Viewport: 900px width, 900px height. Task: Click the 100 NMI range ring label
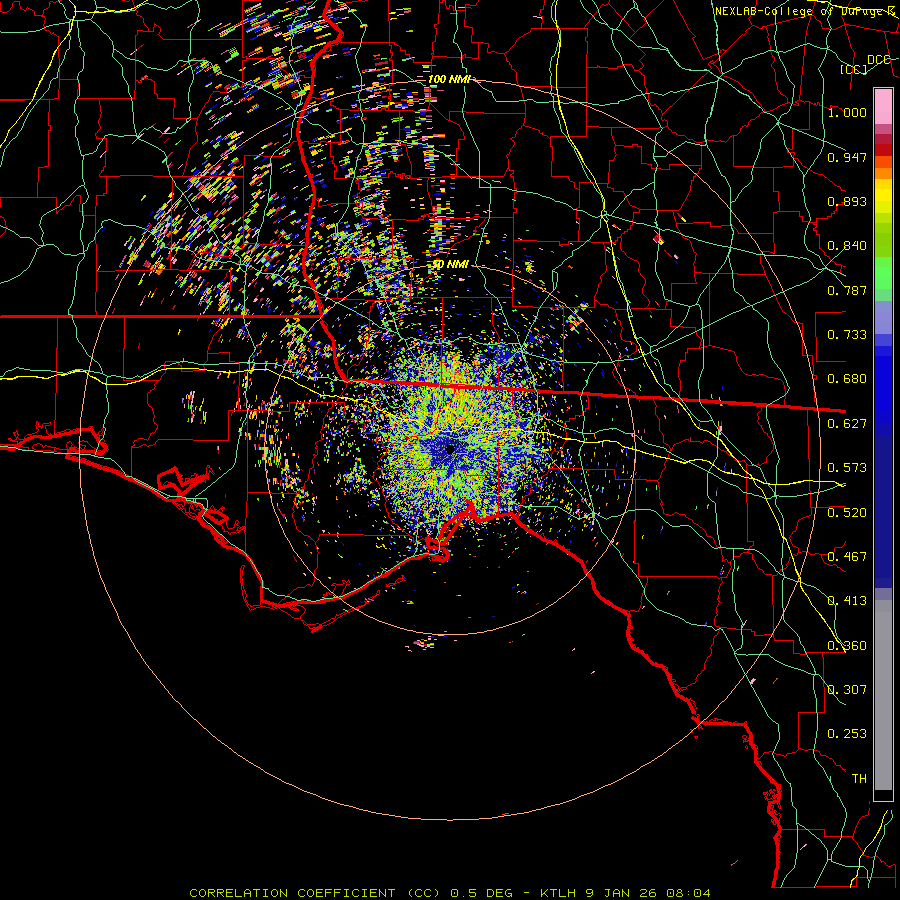(449, 79)
